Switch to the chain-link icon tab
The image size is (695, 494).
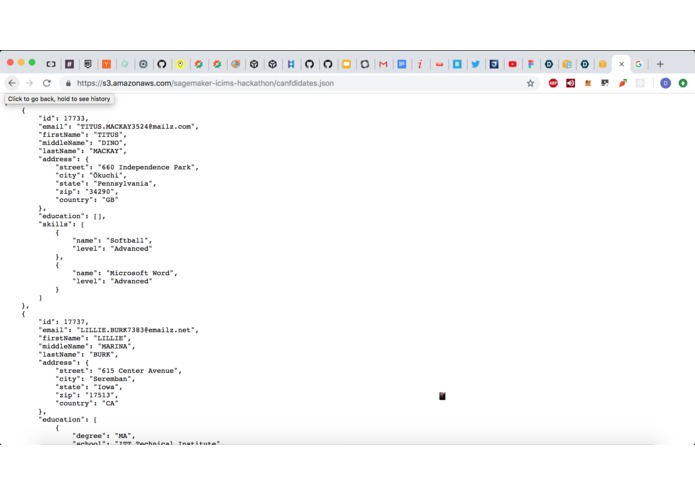51,64
